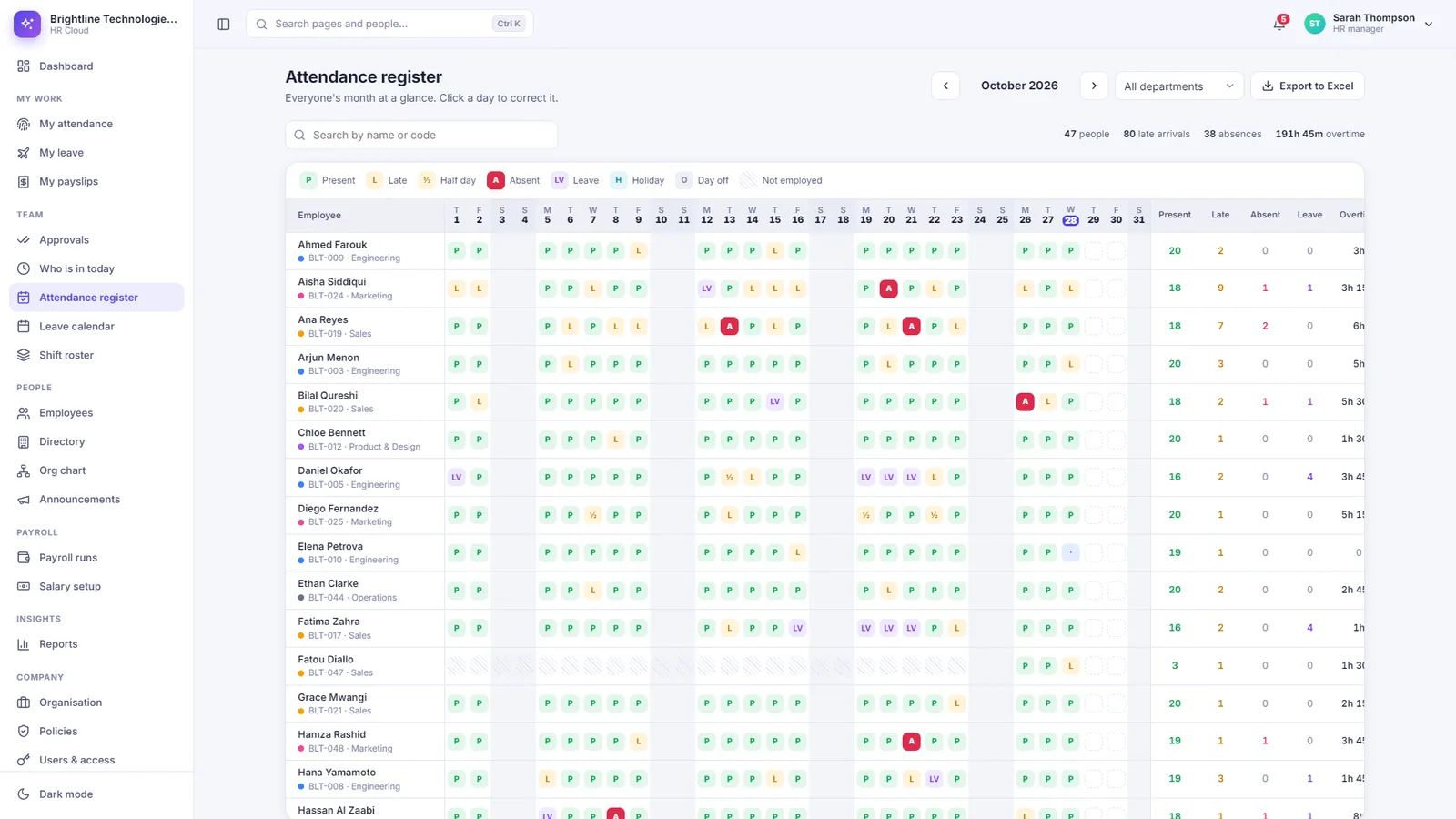This screenshot has width=1456, height=819.
Task: Go to My attendance
Action: point(96,124)
